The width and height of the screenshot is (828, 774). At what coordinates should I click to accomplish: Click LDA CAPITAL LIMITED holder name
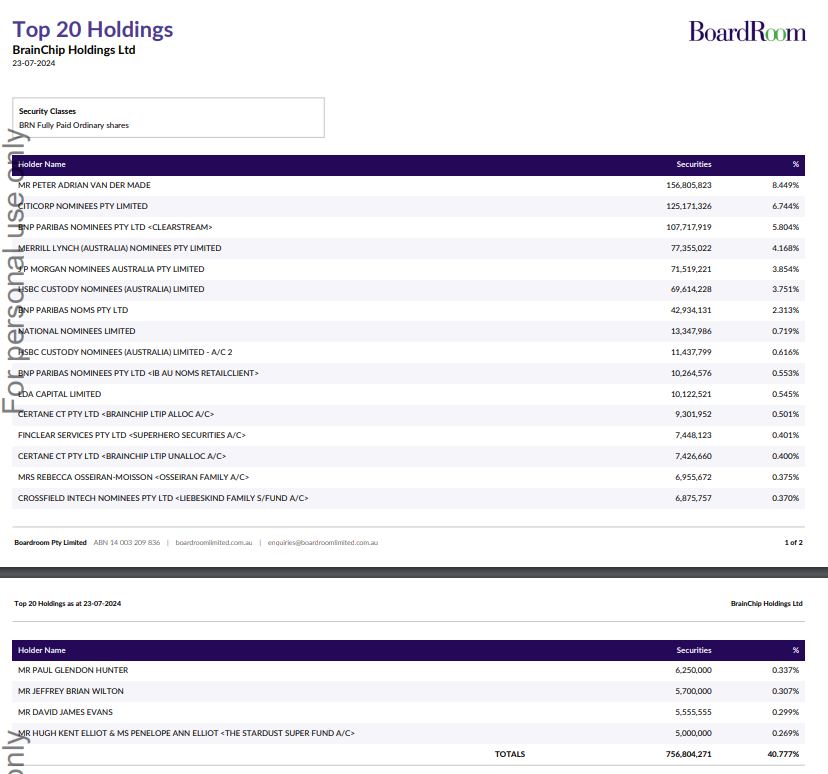(60, 394)
